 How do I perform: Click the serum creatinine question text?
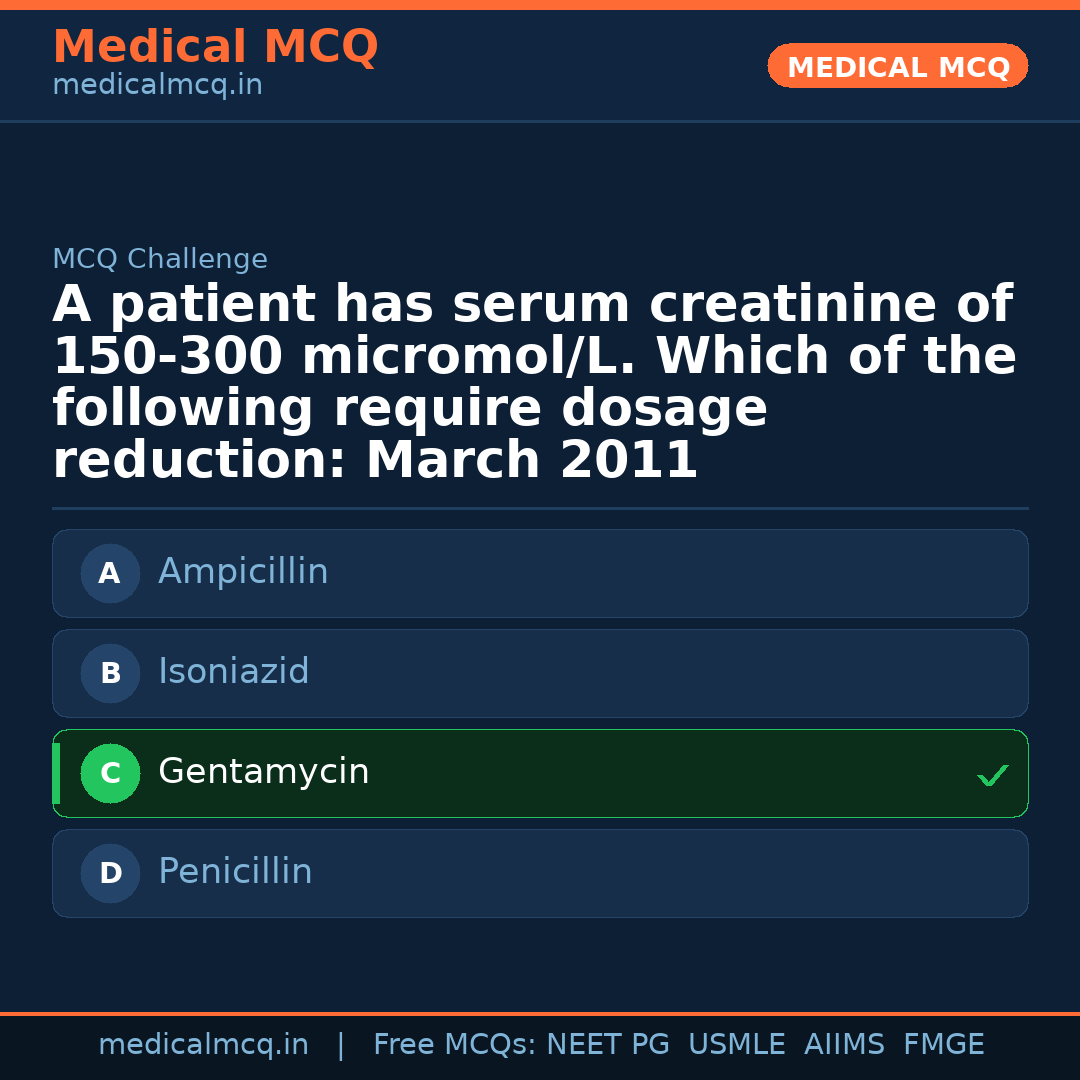(x=534, y=383)
